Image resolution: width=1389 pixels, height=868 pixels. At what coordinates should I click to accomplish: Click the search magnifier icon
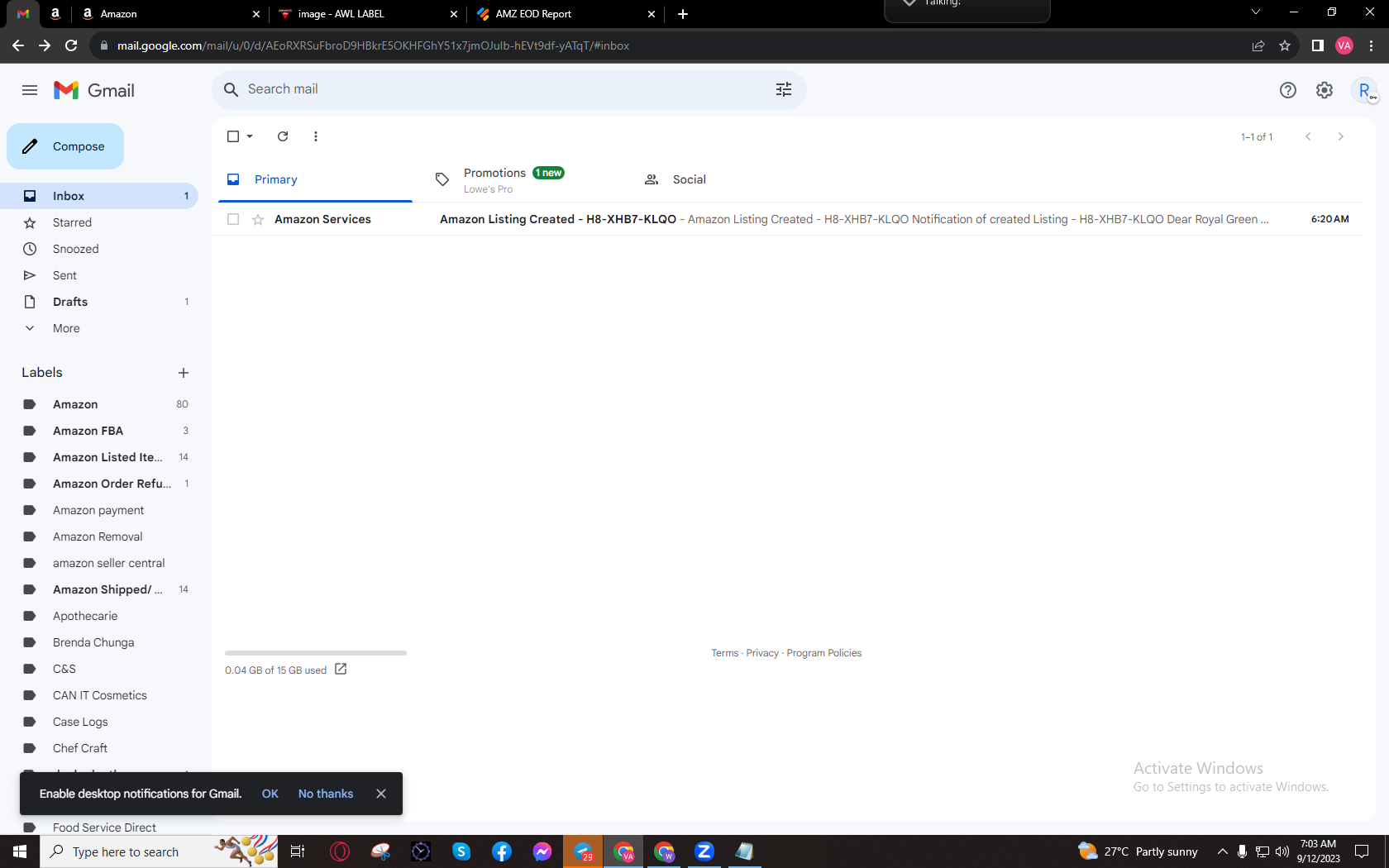pyautogui.click(x=231, y=89)
